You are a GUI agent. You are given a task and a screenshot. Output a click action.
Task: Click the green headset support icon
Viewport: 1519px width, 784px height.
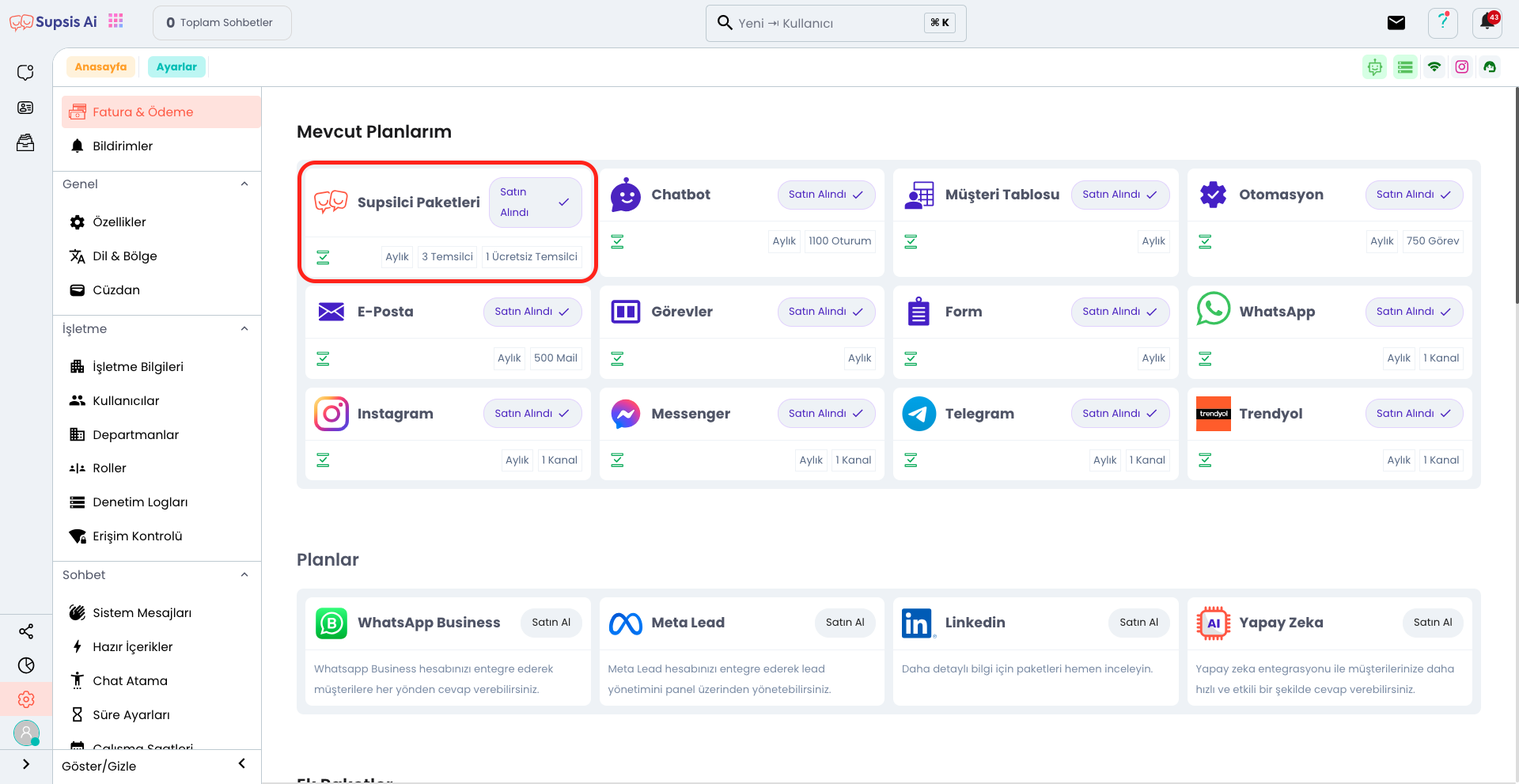pyautogui.click(x=1490, y=67)
